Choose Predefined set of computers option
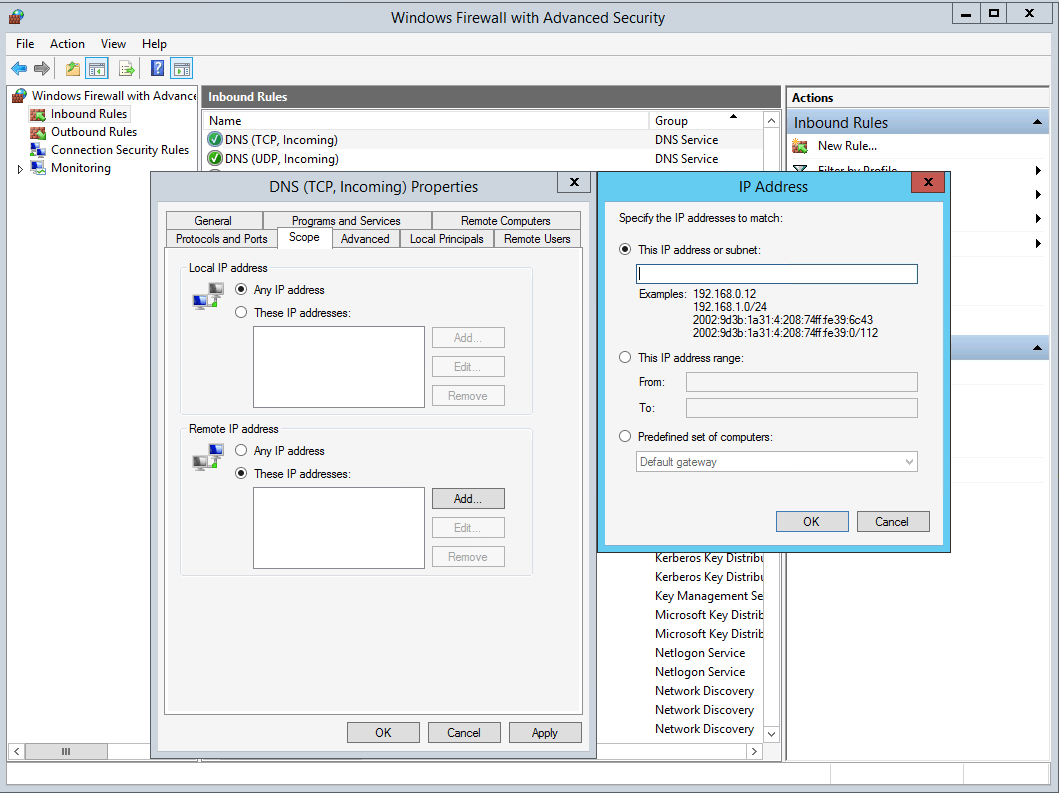The height and width of the screenshot is (793, 1059). tap(625, 436)
